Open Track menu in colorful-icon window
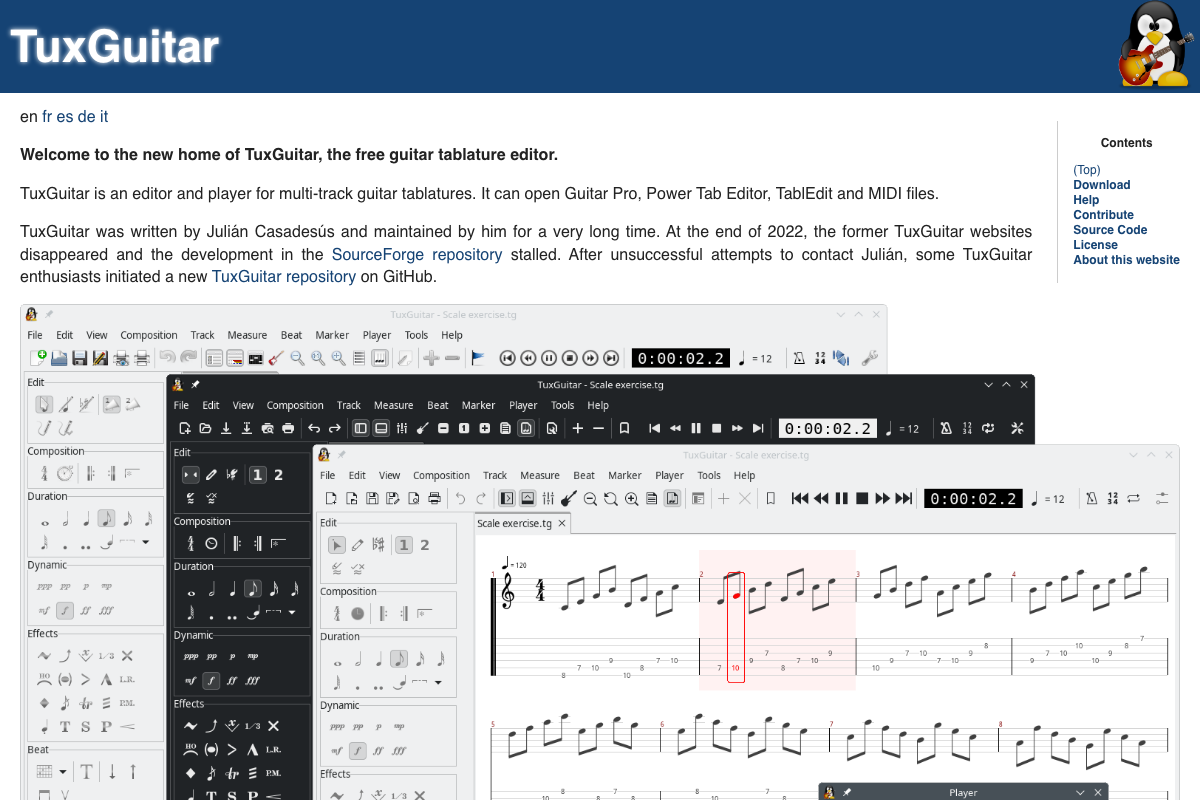The height and width of the screenshot is (800, 1200). pos(203,335)
